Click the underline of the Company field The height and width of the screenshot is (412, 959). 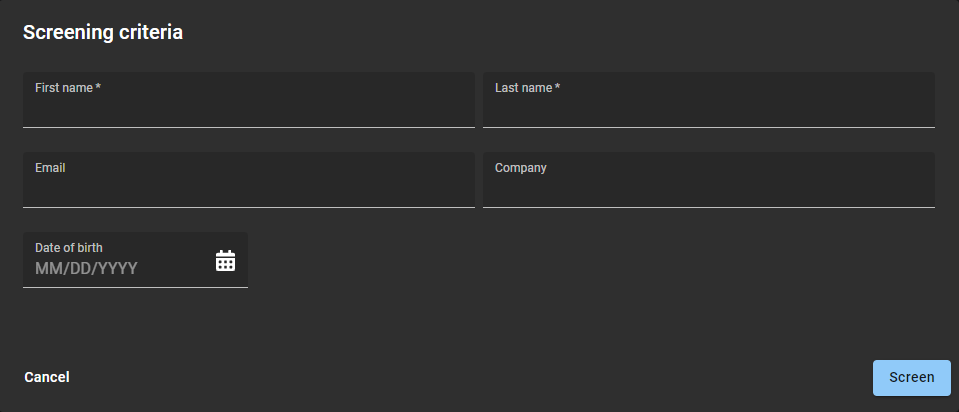[708, 207]
